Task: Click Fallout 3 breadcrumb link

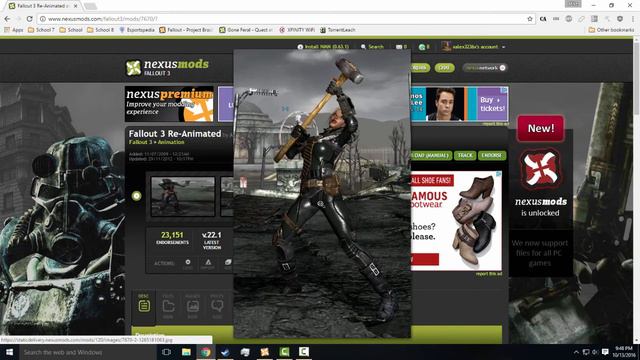Action: point(141,142)
